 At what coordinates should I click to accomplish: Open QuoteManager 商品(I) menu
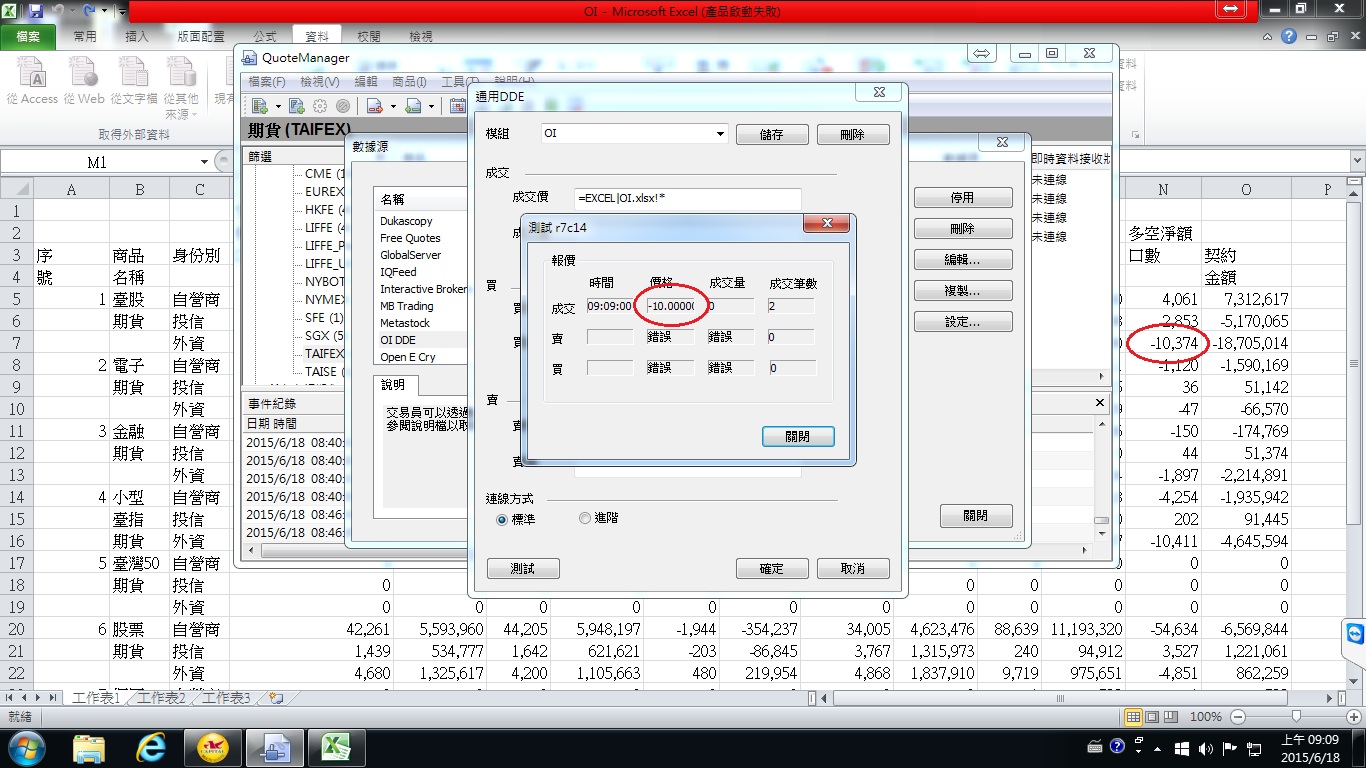point(409,81)
